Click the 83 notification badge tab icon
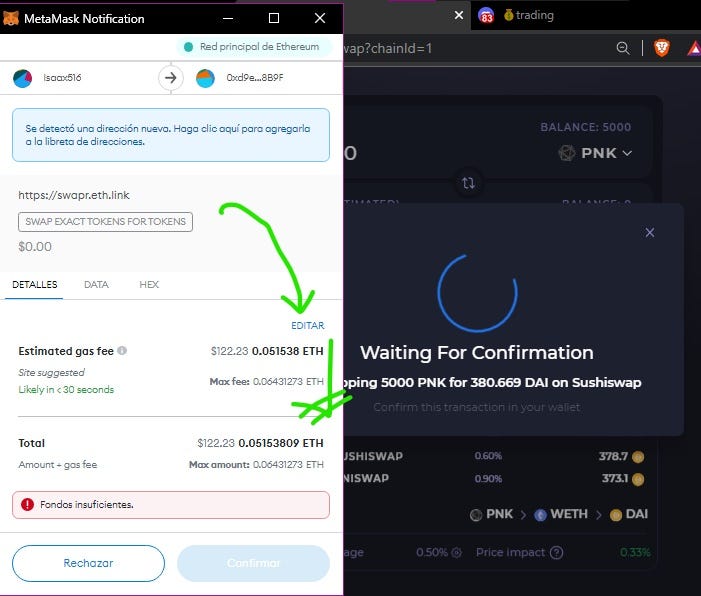 (486, 16)
